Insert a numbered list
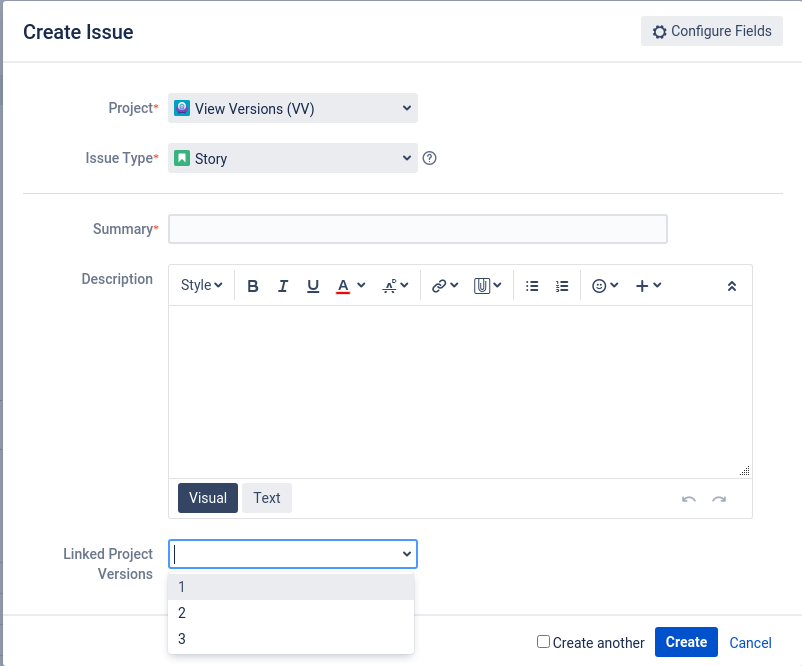802x666 pixels. (x=562, y=286)
